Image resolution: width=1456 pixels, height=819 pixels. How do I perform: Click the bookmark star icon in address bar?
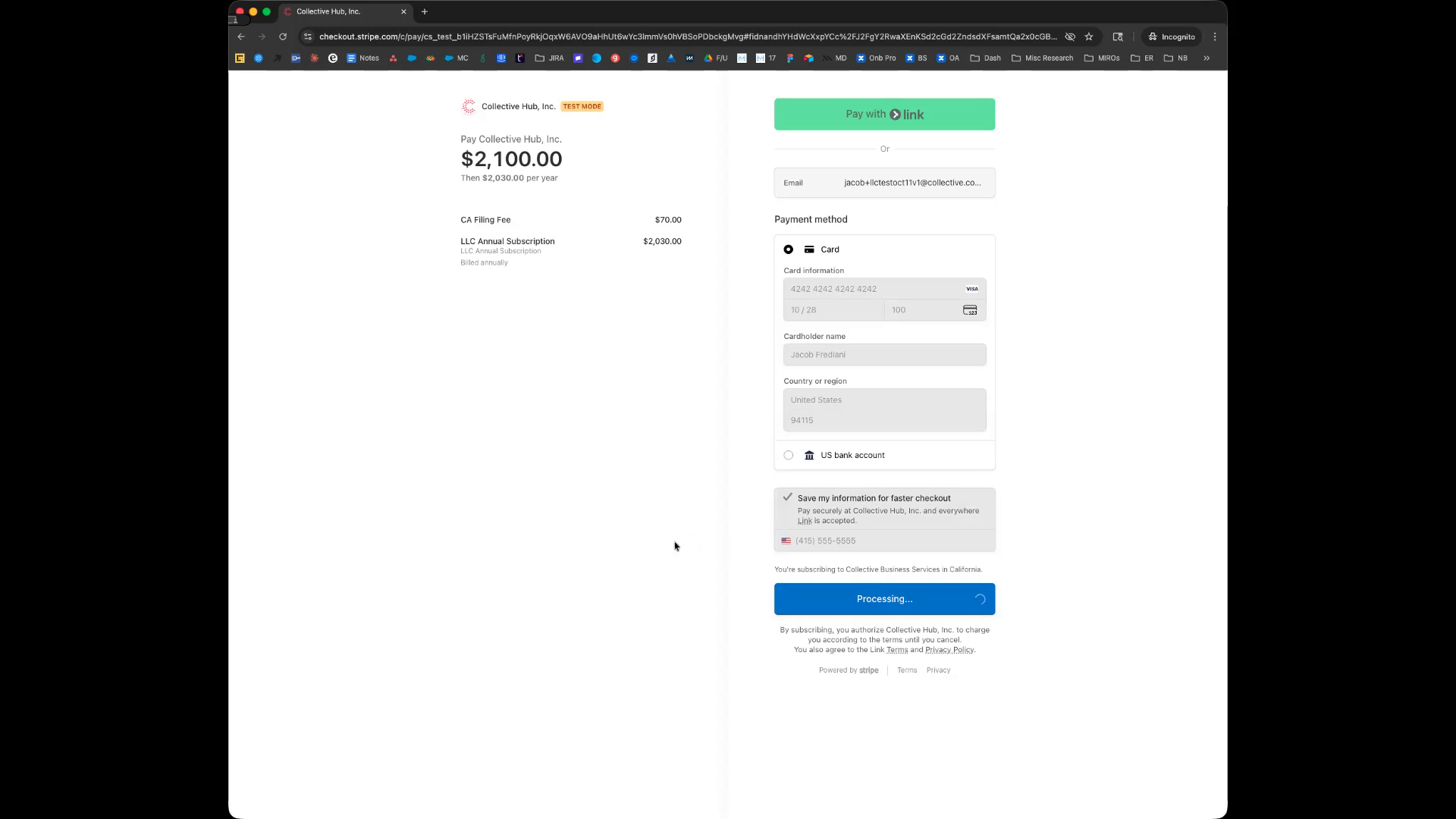pyautogui.click(x=1089, y=36)
